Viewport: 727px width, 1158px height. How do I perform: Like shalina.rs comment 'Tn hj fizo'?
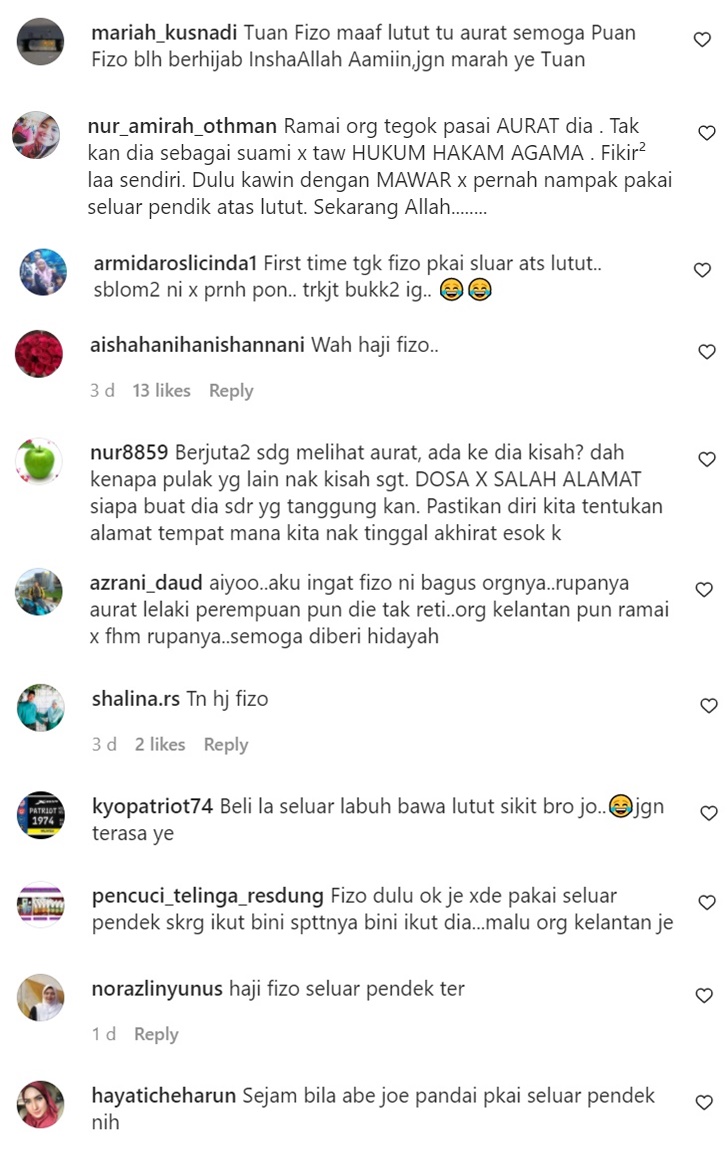709,705
